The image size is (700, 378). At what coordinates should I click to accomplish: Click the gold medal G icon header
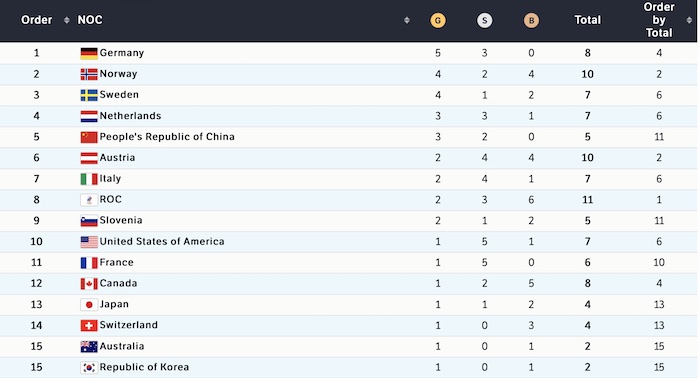(438, 21)
